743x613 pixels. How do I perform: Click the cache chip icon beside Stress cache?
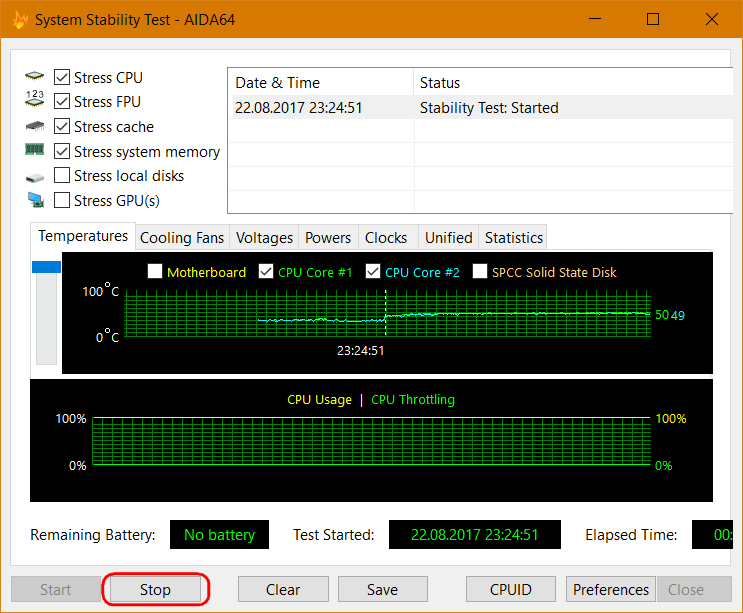click(35, 126)
